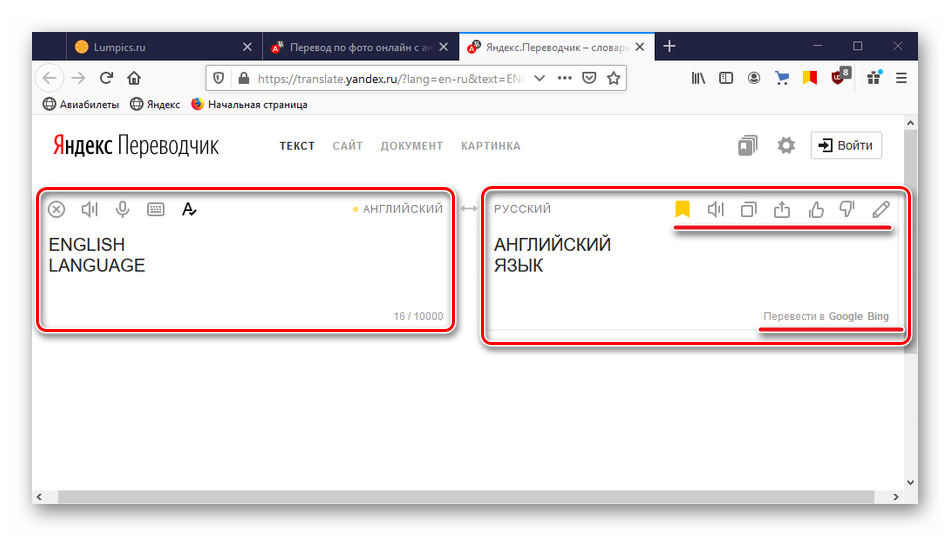
Task: Rate the translation with thumbs down
Action: tap(847, 209)
